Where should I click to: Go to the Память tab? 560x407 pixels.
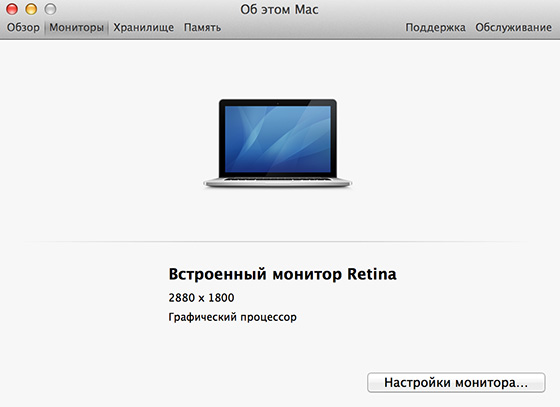coord(202,27)
